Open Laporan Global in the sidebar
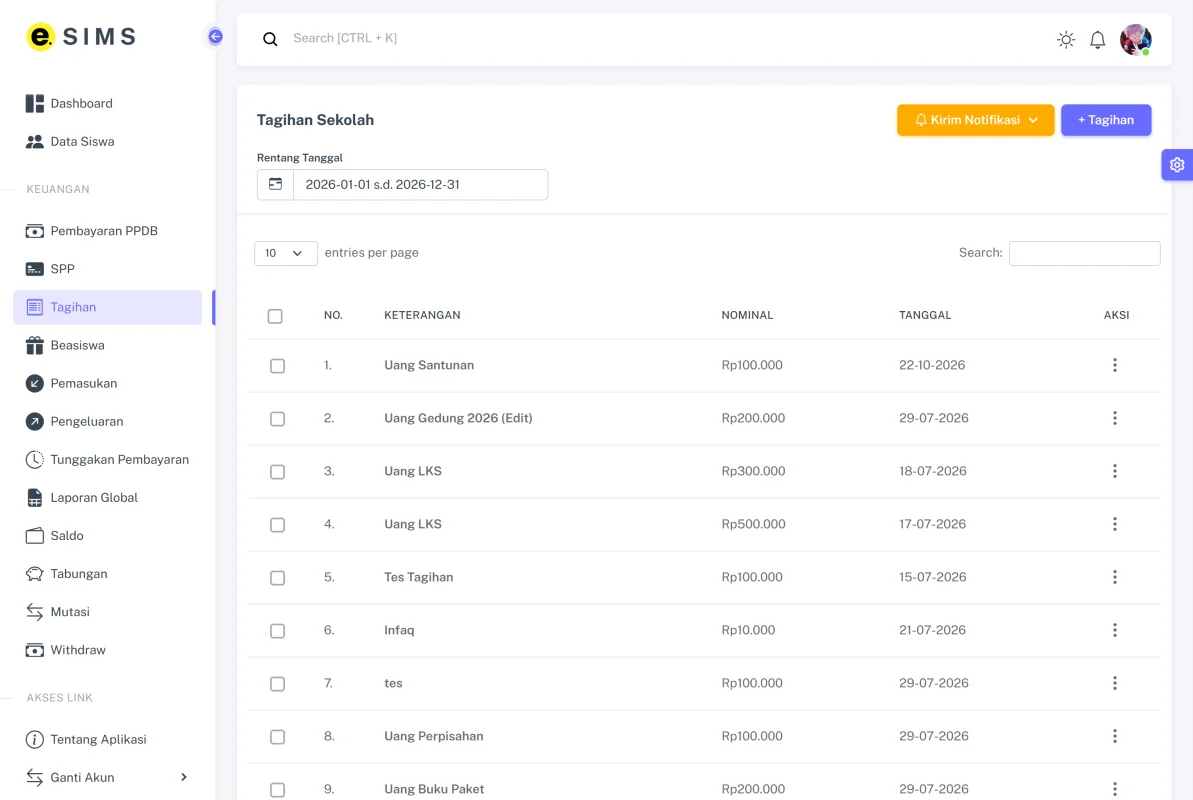Viewport: 1193px width, 800px height. (x=107, y=497)
